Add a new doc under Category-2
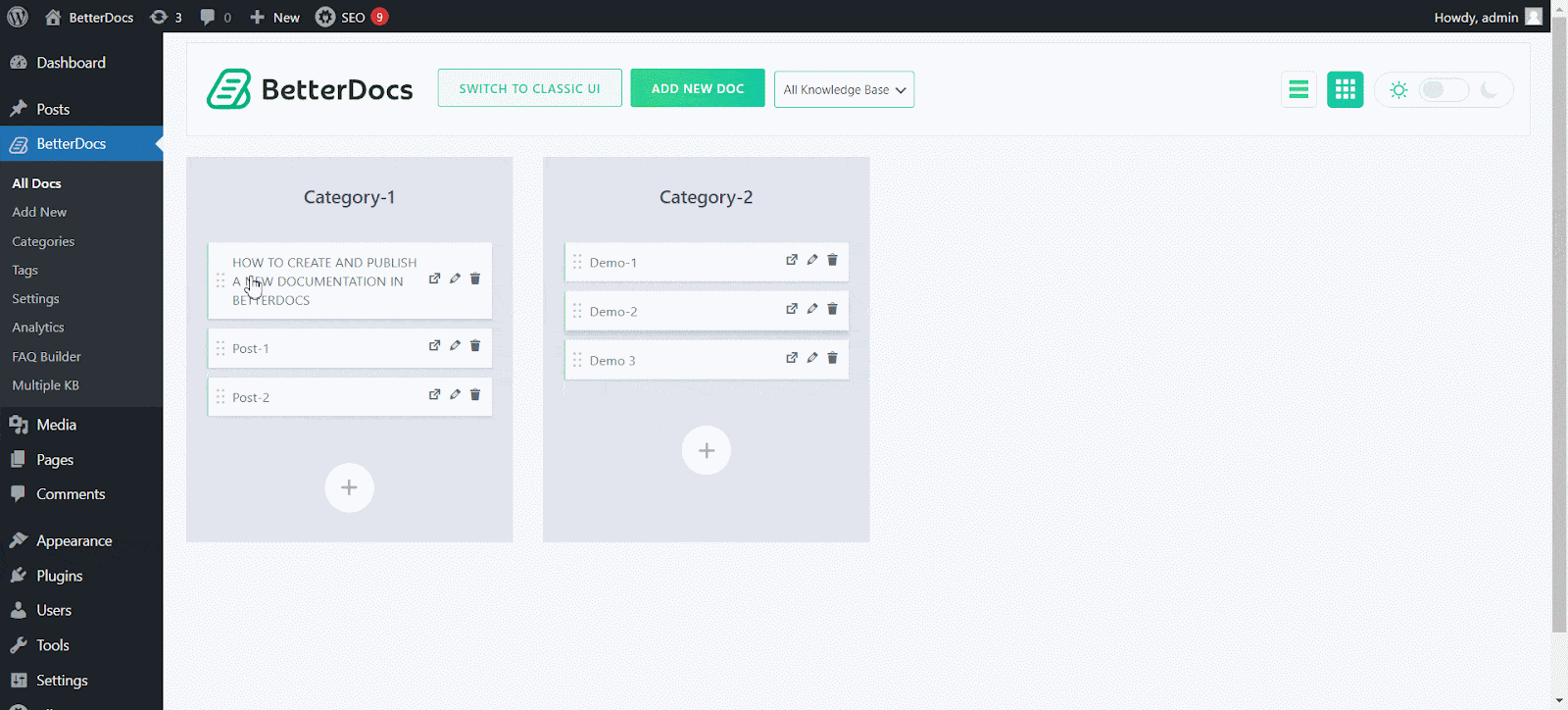The width and height of the screenshot is (1568, 710). (x=707, y=450)
